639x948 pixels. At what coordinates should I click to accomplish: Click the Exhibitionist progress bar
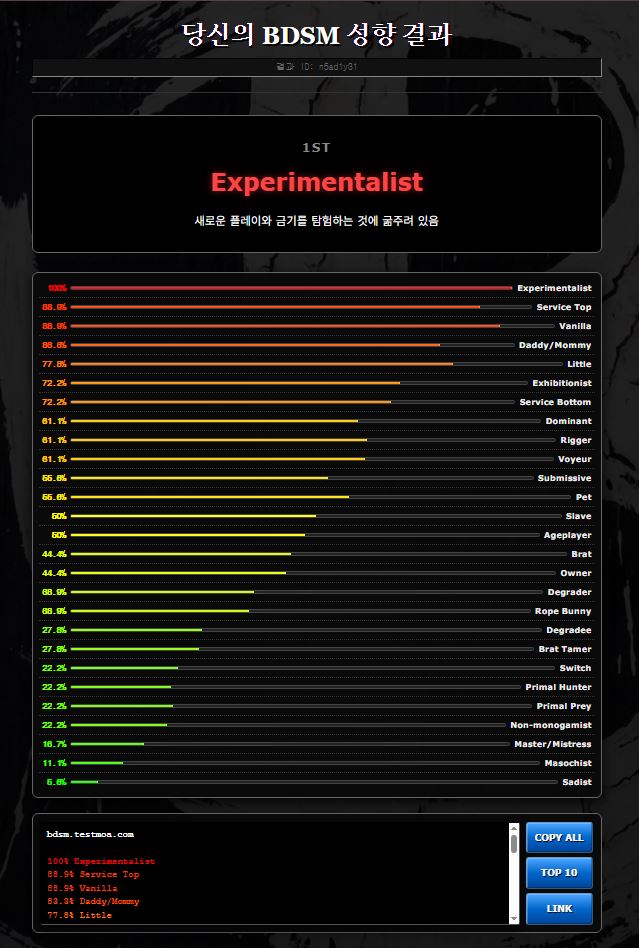(x=298, y=383)
